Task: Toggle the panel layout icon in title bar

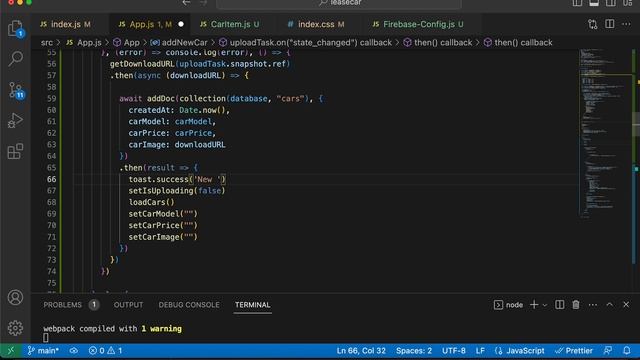Action: coord(594,3)
